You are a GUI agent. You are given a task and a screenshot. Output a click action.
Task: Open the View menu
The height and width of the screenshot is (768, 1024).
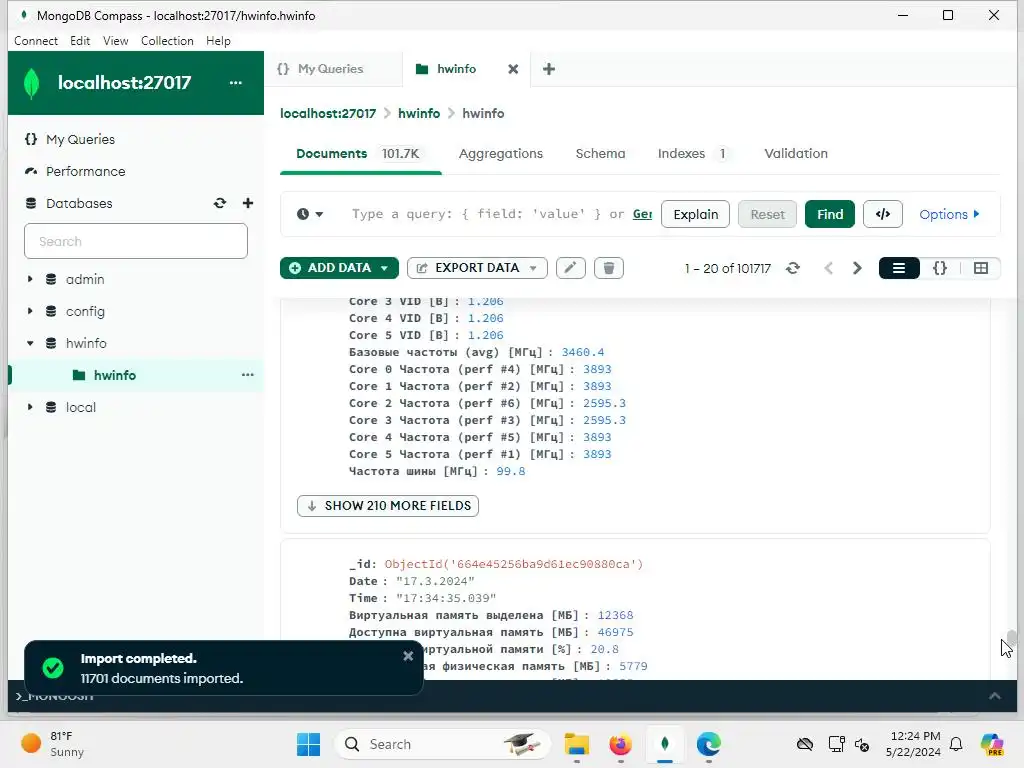tap(116, 40)
